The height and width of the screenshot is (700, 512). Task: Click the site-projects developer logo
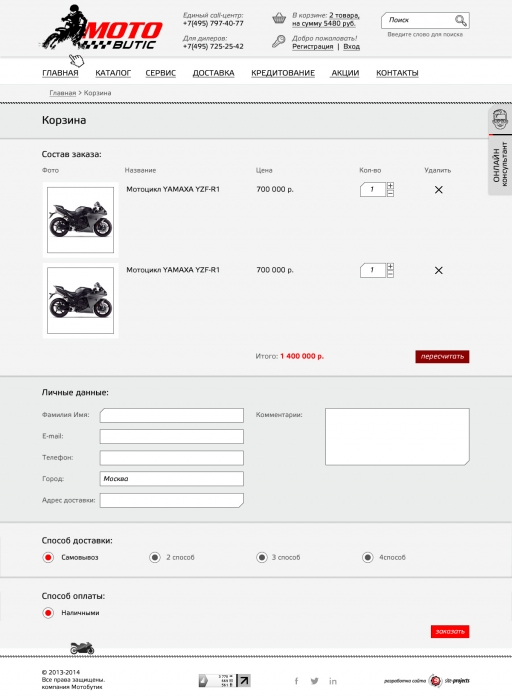point(449,681)
